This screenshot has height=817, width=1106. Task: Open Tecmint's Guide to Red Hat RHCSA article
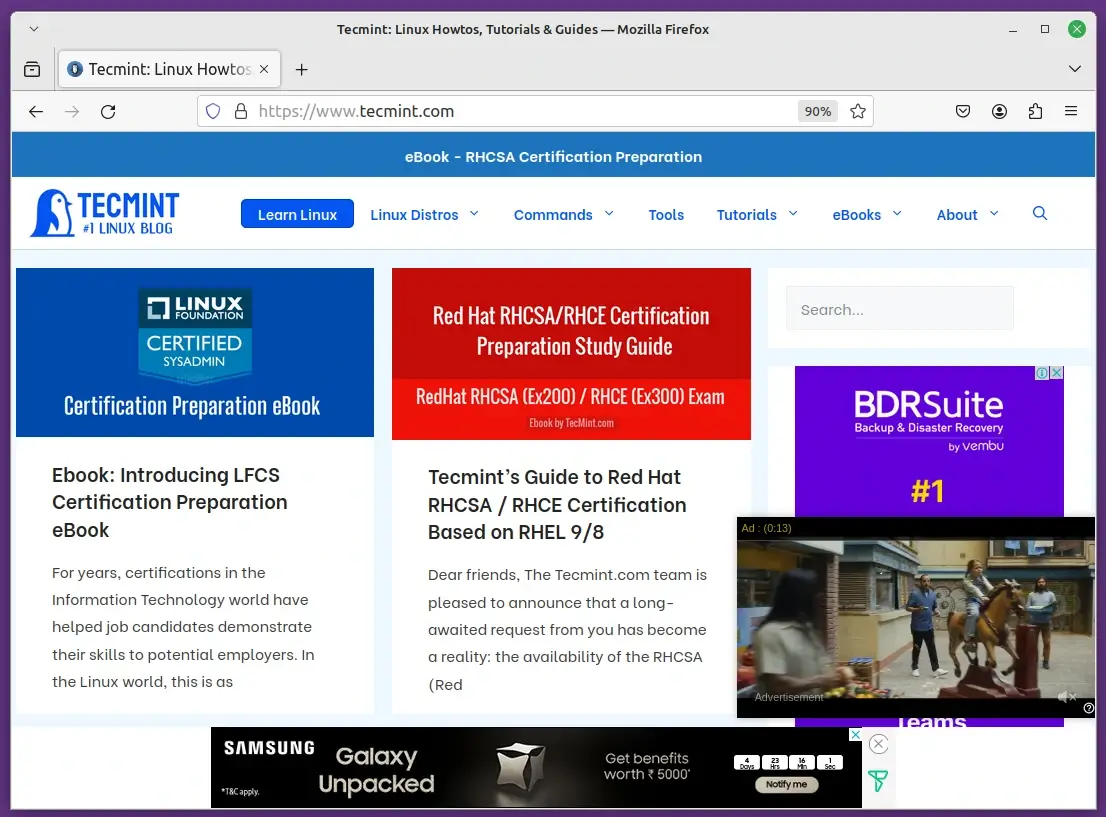click(x=557, y=504)
